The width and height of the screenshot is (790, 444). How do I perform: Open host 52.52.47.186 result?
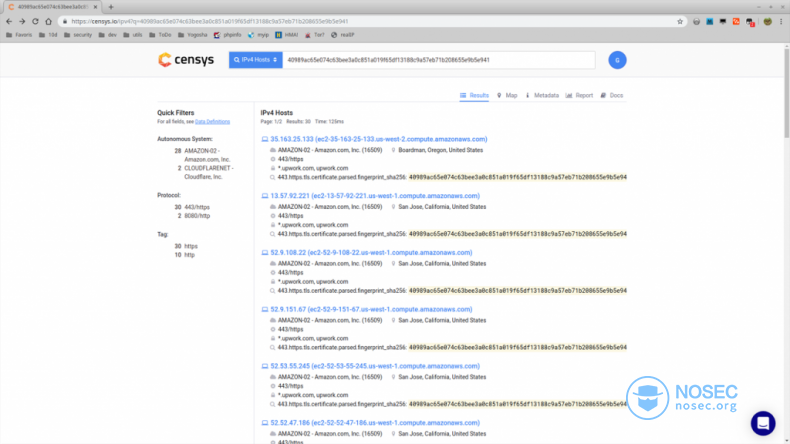375,423
